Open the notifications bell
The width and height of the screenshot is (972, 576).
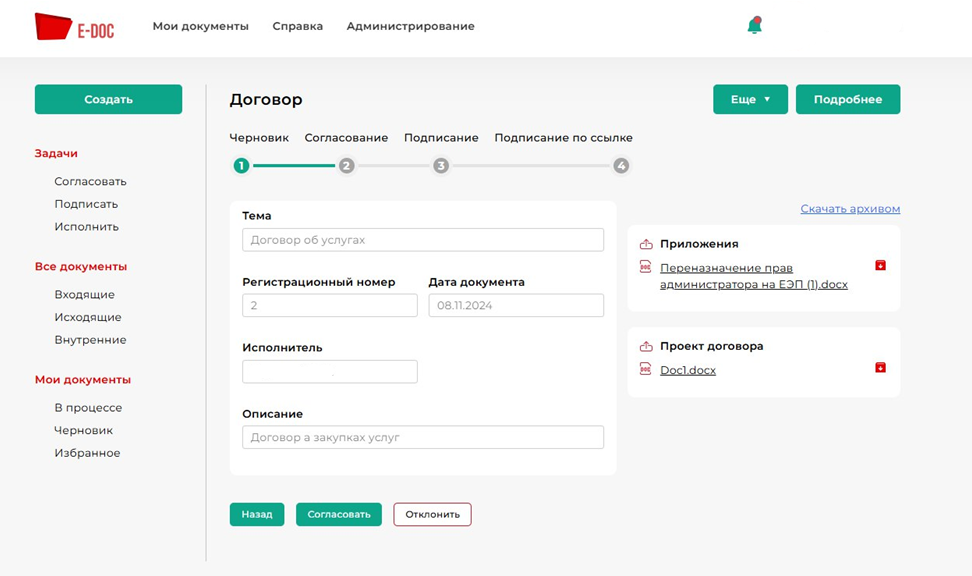coord(754,26)
